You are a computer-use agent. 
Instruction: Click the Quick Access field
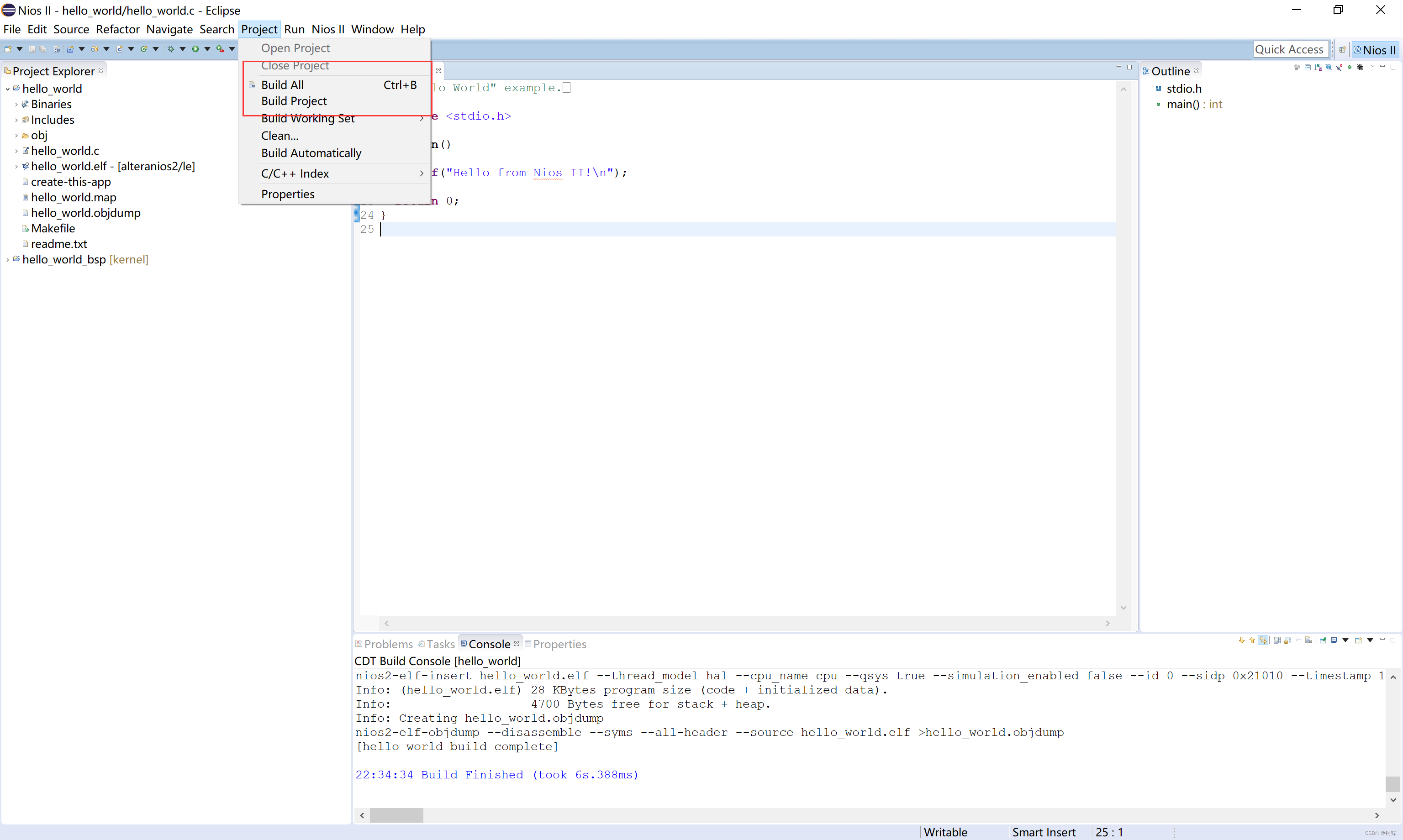click(1290, 50)
